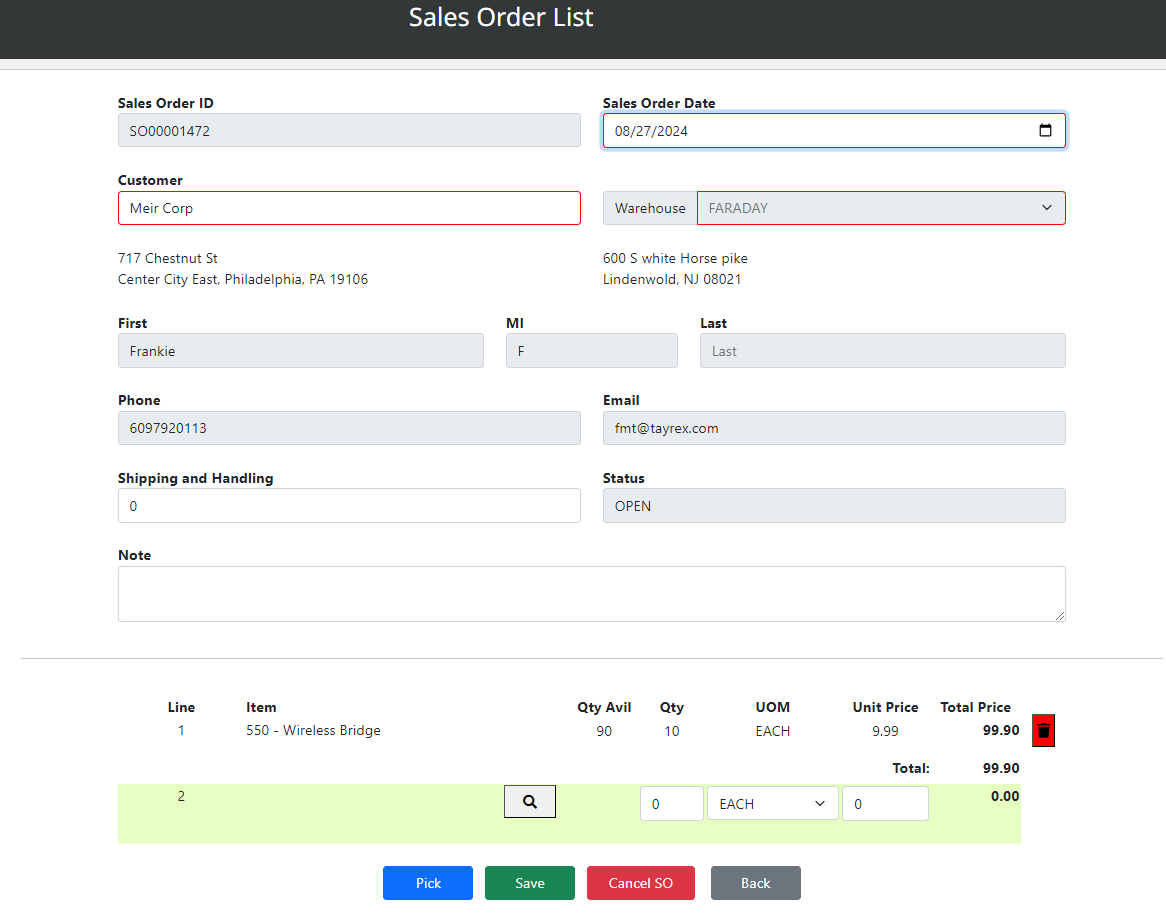1166x915 pixels.
Task: Click the Phone field 6097920113
Action: [x=349, y=428]
